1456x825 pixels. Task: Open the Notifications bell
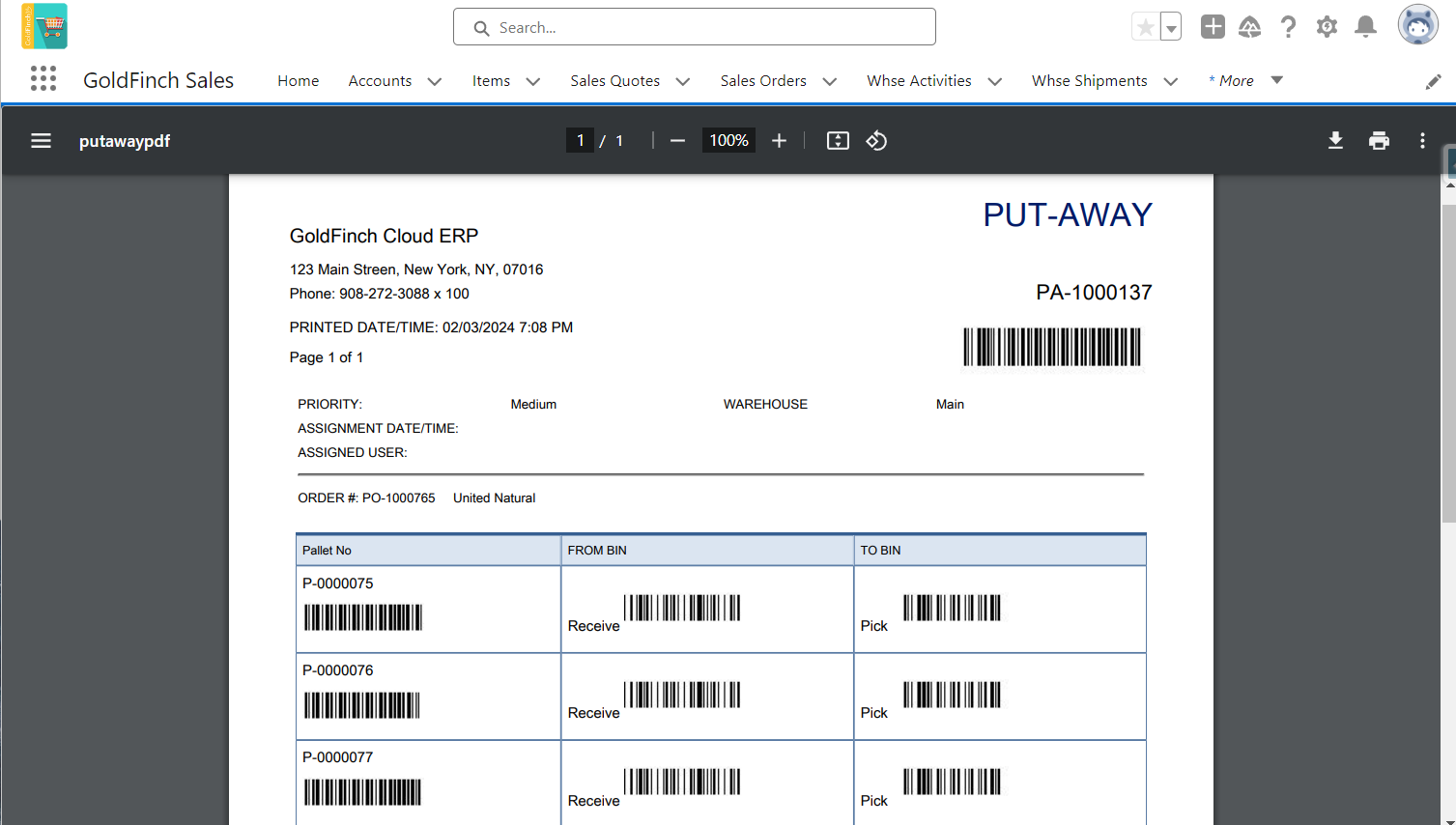pyautogui.click(x=1365, y=27)
